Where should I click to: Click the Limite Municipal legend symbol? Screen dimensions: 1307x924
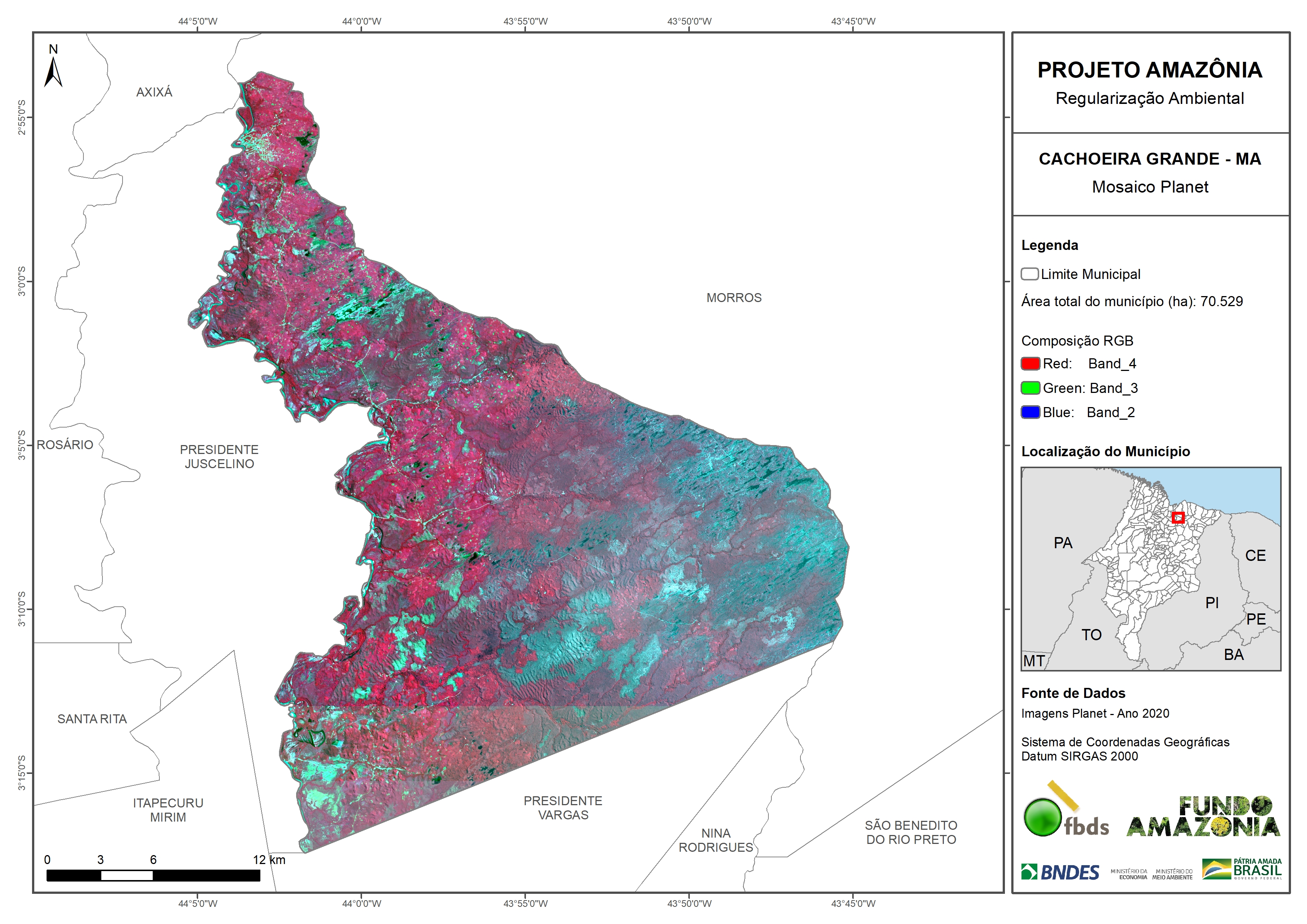[x=1029, y=274]
